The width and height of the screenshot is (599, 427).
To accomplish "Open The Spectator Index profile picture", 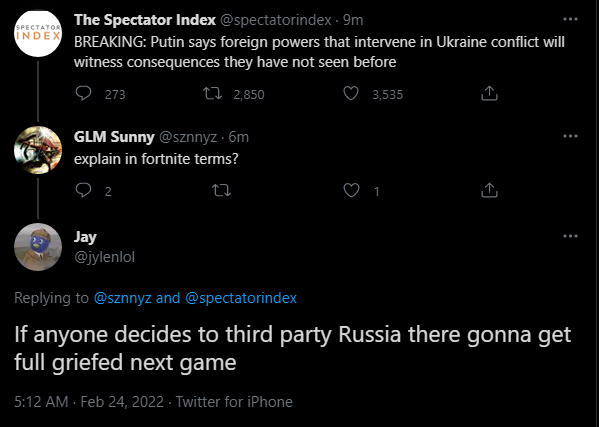I will 38,33.
